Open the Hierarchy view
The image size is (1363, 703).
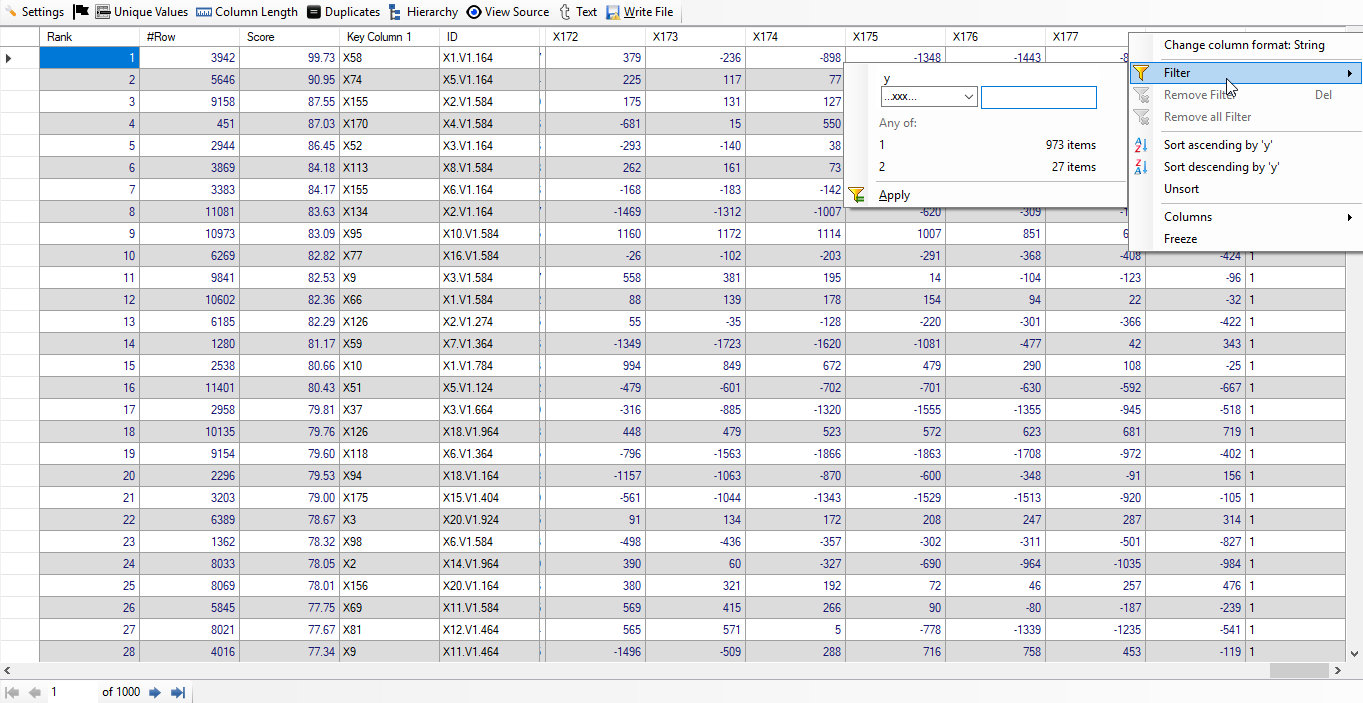pyautogui.click(x=422, y=12)
